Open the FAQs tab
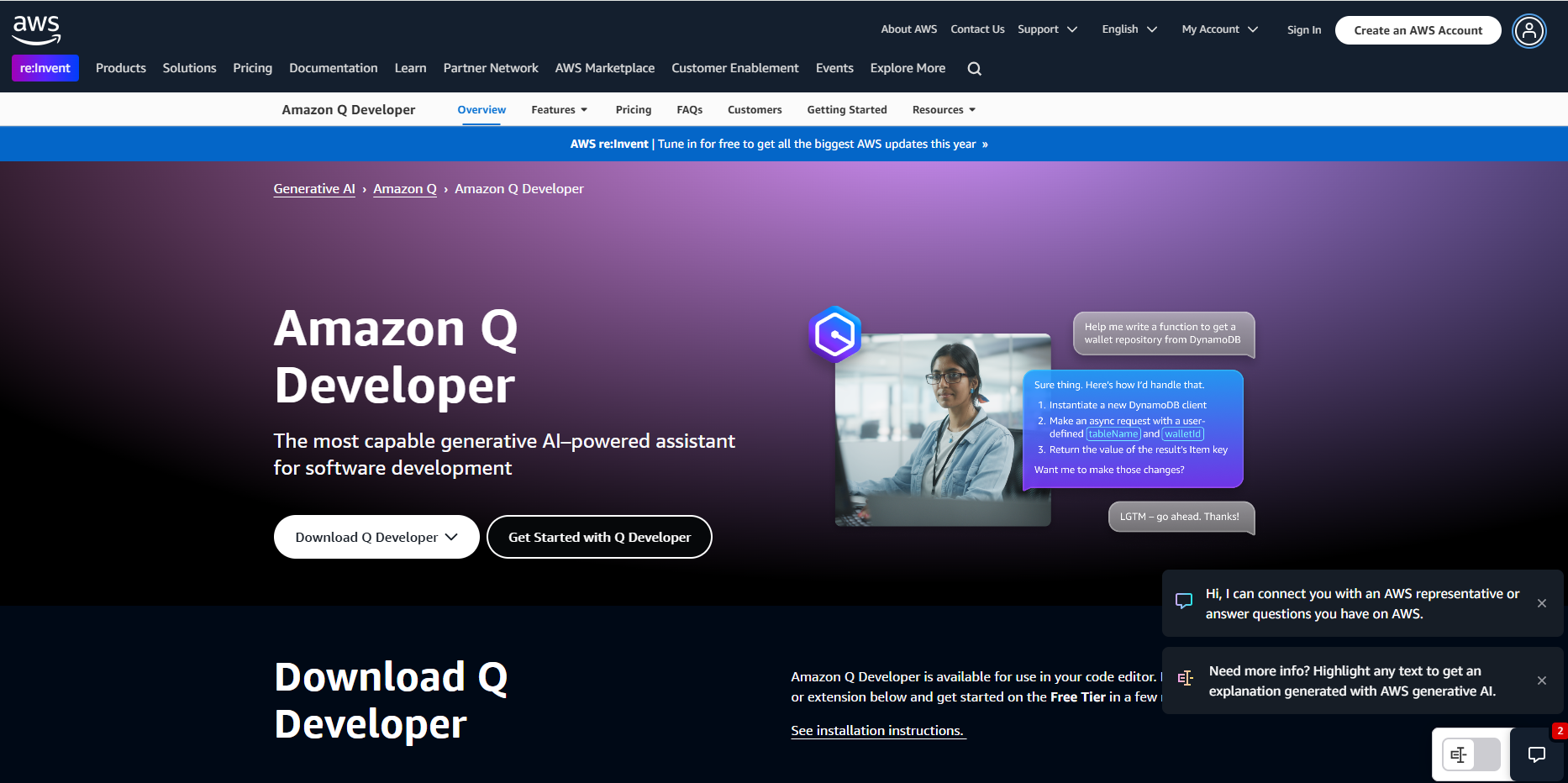The image size is (1568, 783). [x=690, y=110]
